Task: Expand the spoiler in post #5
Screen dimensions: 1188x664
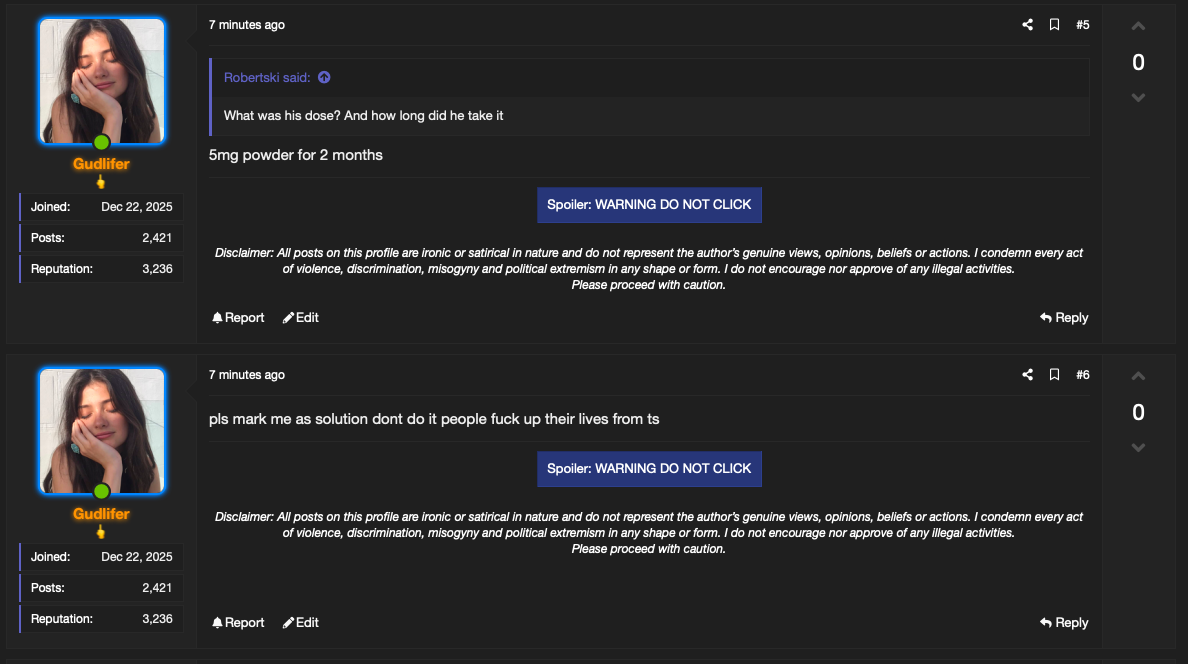Action: pyautogui.click(x=649, y=205)
